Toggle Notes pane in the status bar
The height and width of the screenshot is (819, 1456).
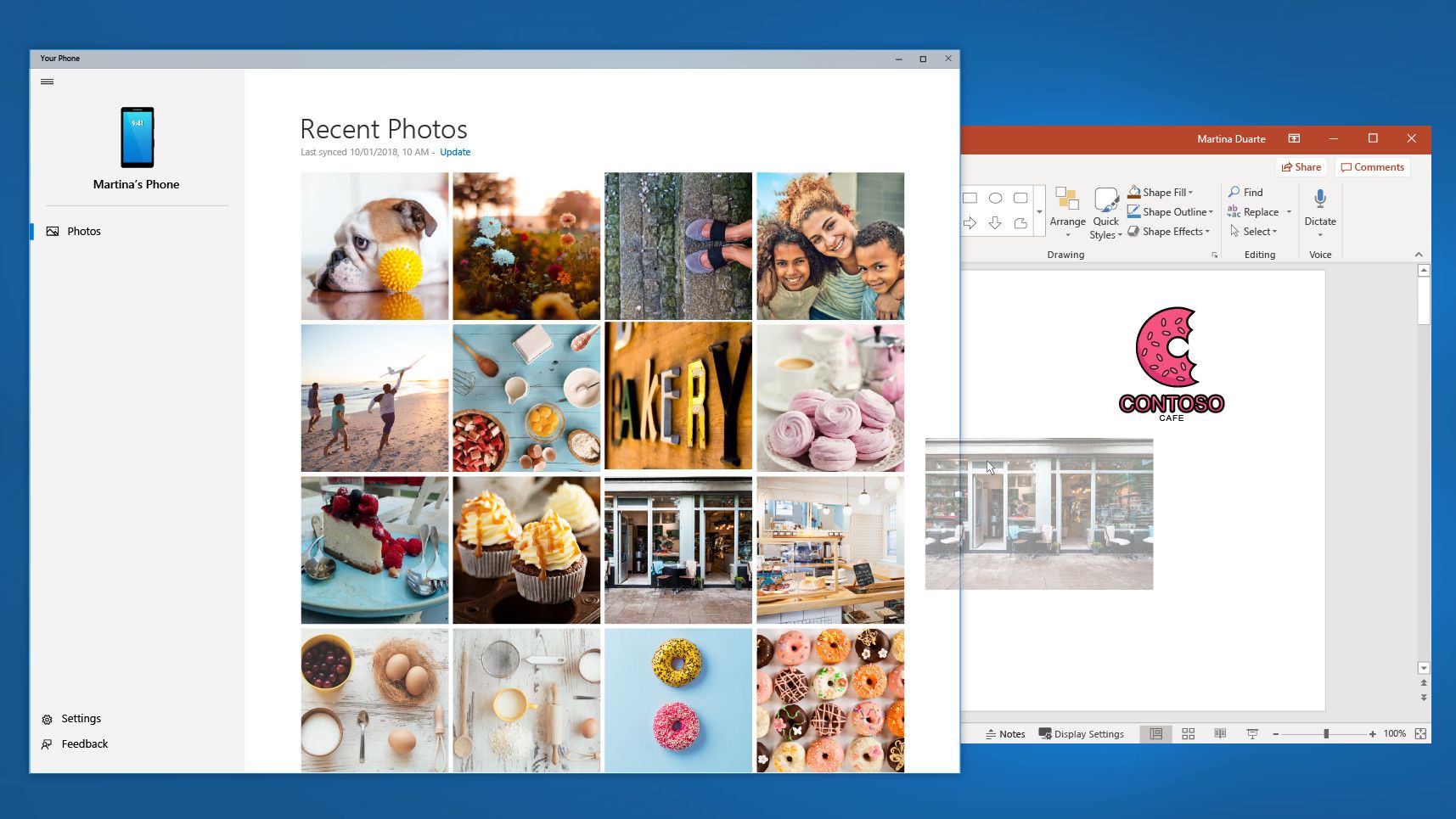(x=1006, y=733)
